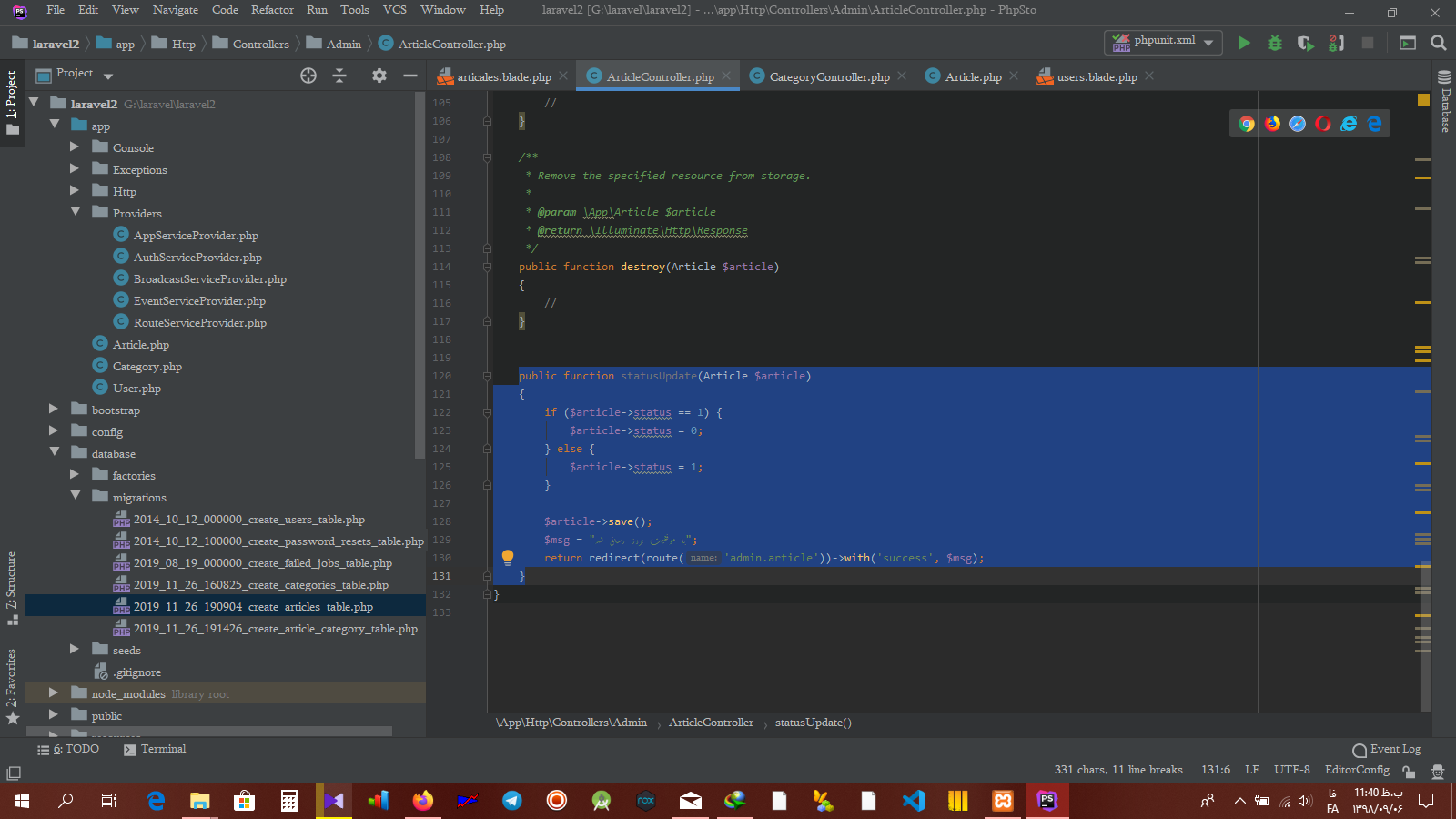Screen dimensions: 1456x819
Task: Open the Terminal tool window
Action: click(155, 749)
